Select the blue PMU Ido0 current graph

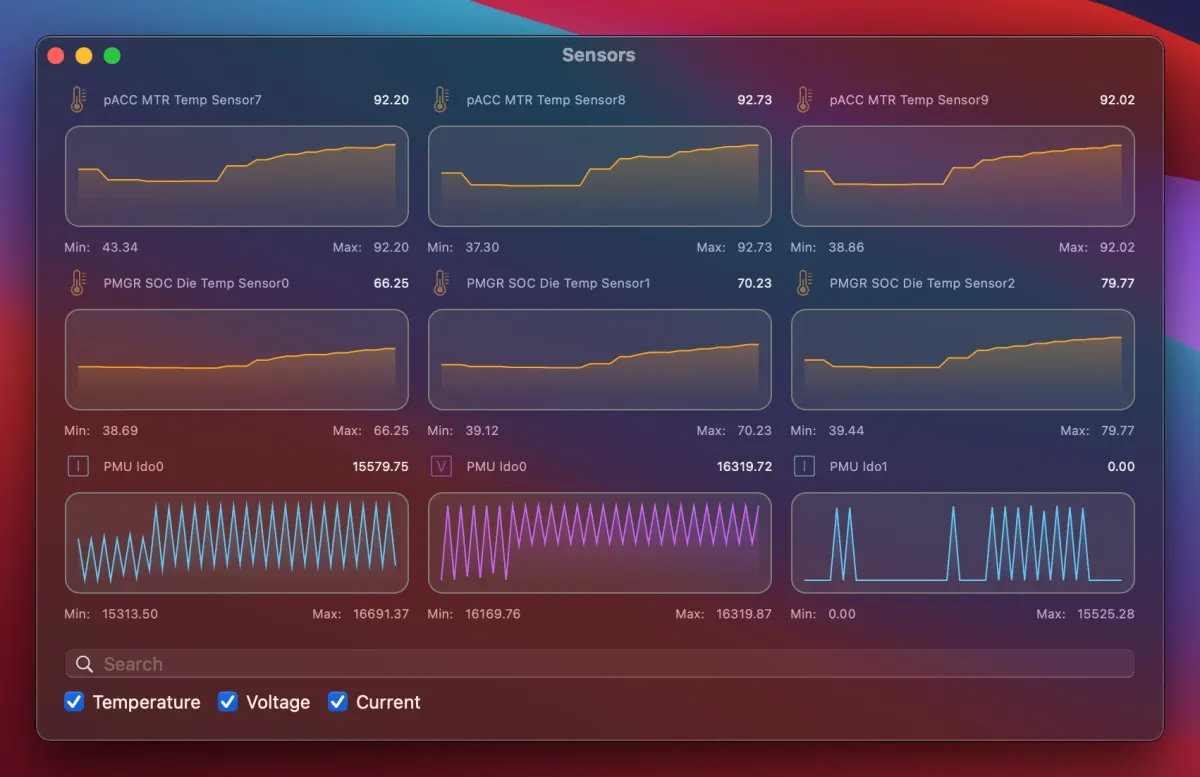click(x=237, y=542)
